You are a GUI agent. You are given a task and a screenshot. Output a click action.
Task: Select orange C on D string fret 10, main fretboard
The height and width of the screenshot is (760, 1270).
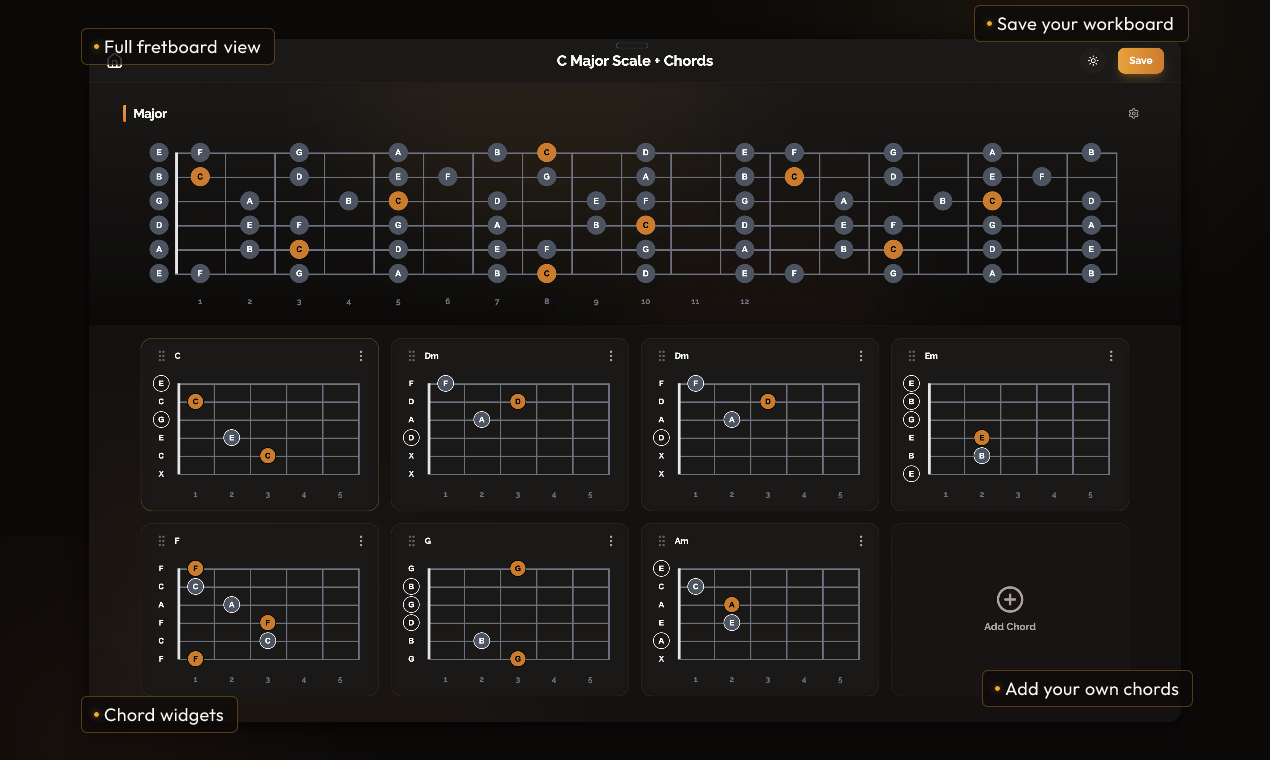pyautogui.click(x=646, y=225)
